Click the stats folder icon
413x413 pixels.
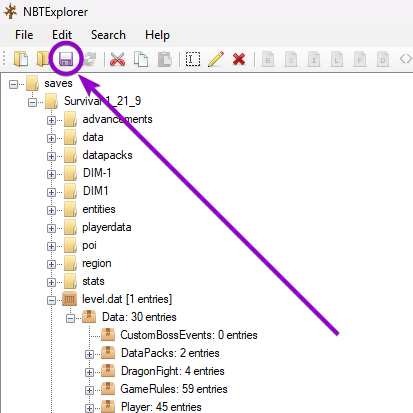70,281
